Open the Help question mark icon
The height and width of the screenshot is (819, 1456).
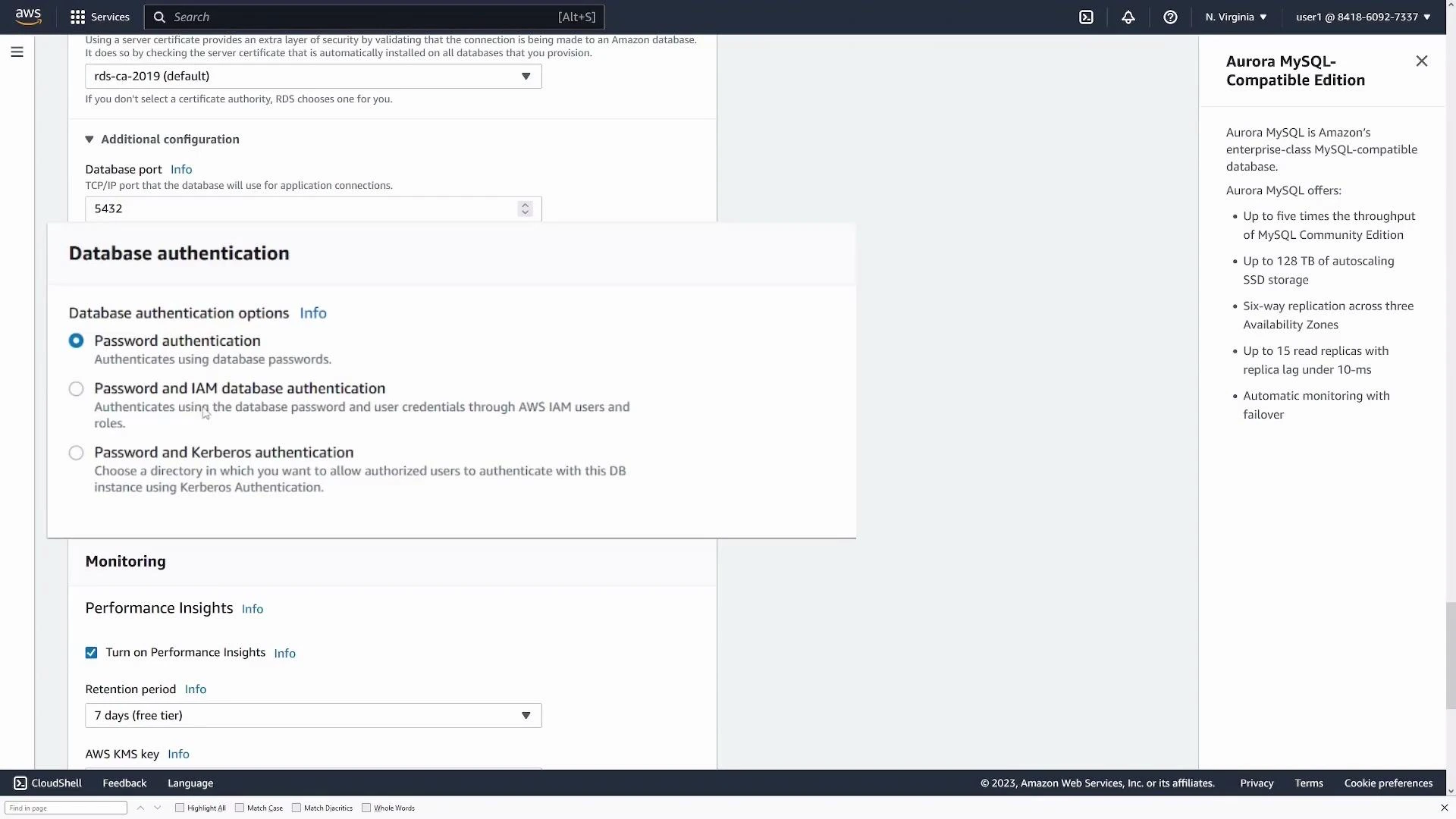1170,17
